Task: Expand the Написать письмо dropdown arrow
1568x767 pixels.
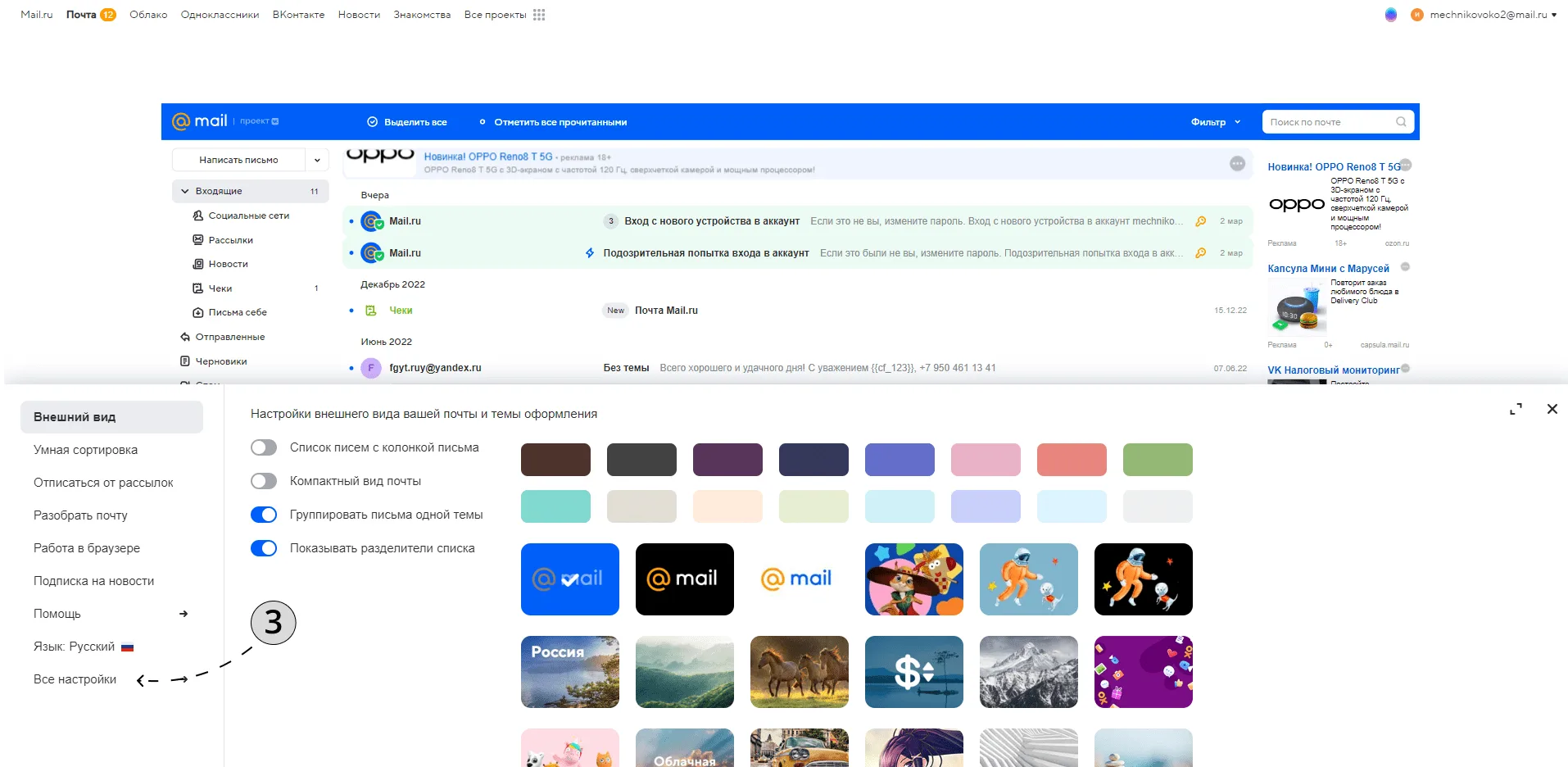Action: [x=317, y=160]
